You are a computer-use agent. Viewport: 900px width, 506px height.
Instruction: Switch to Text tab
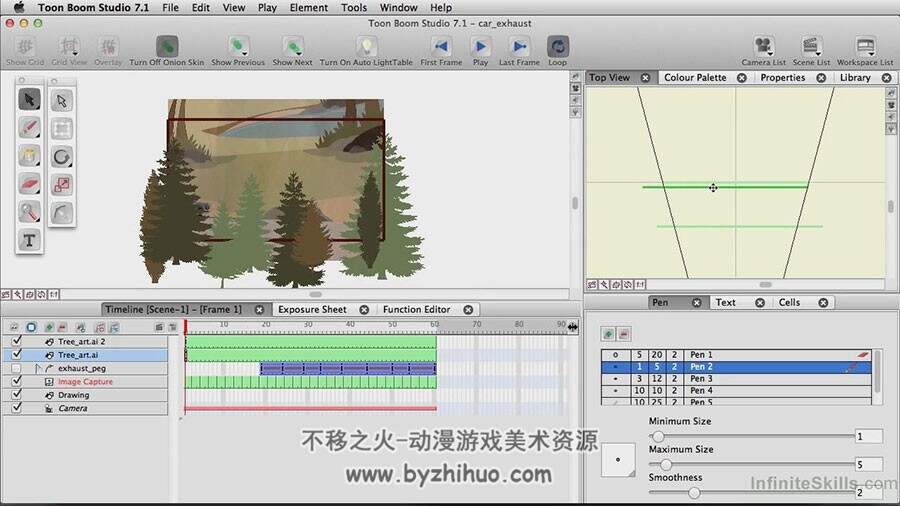coord(725,302)
